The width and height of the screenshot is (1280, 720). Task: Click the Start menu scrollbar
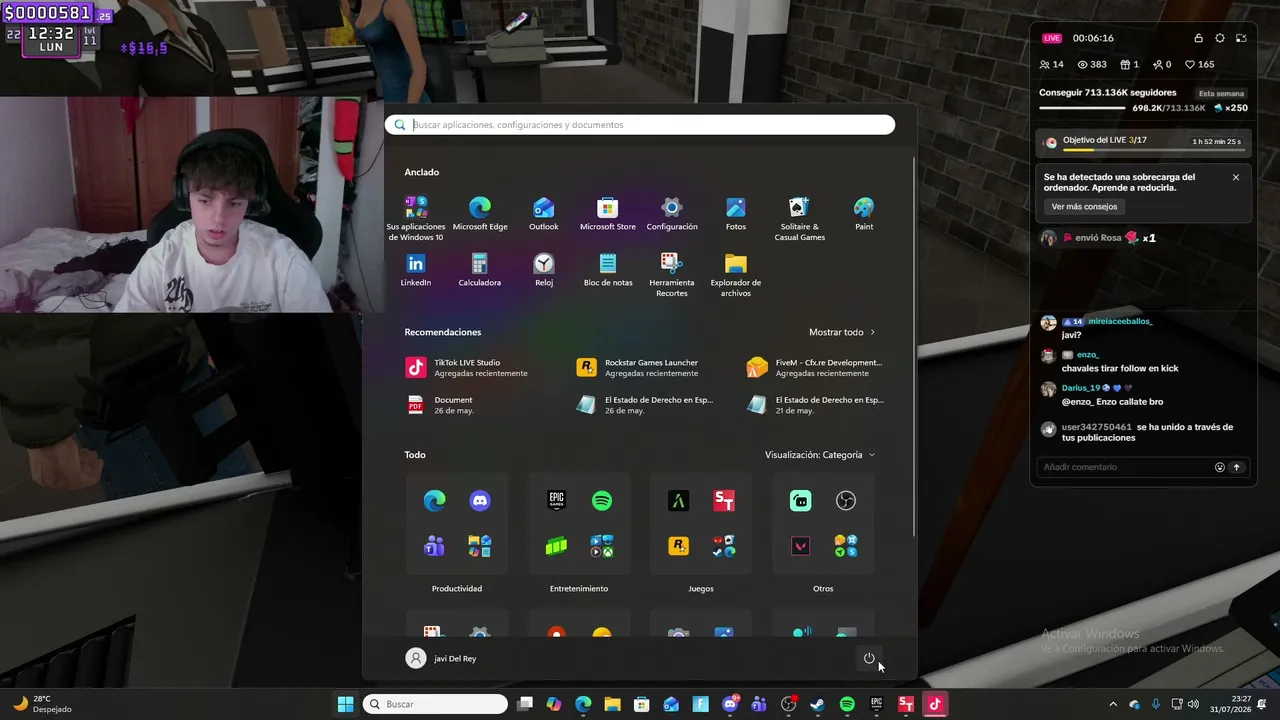(x=915, y=345)
